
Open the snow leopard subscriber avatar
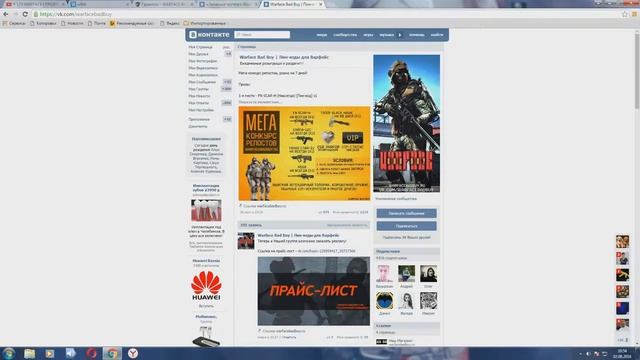pos(429,301)
